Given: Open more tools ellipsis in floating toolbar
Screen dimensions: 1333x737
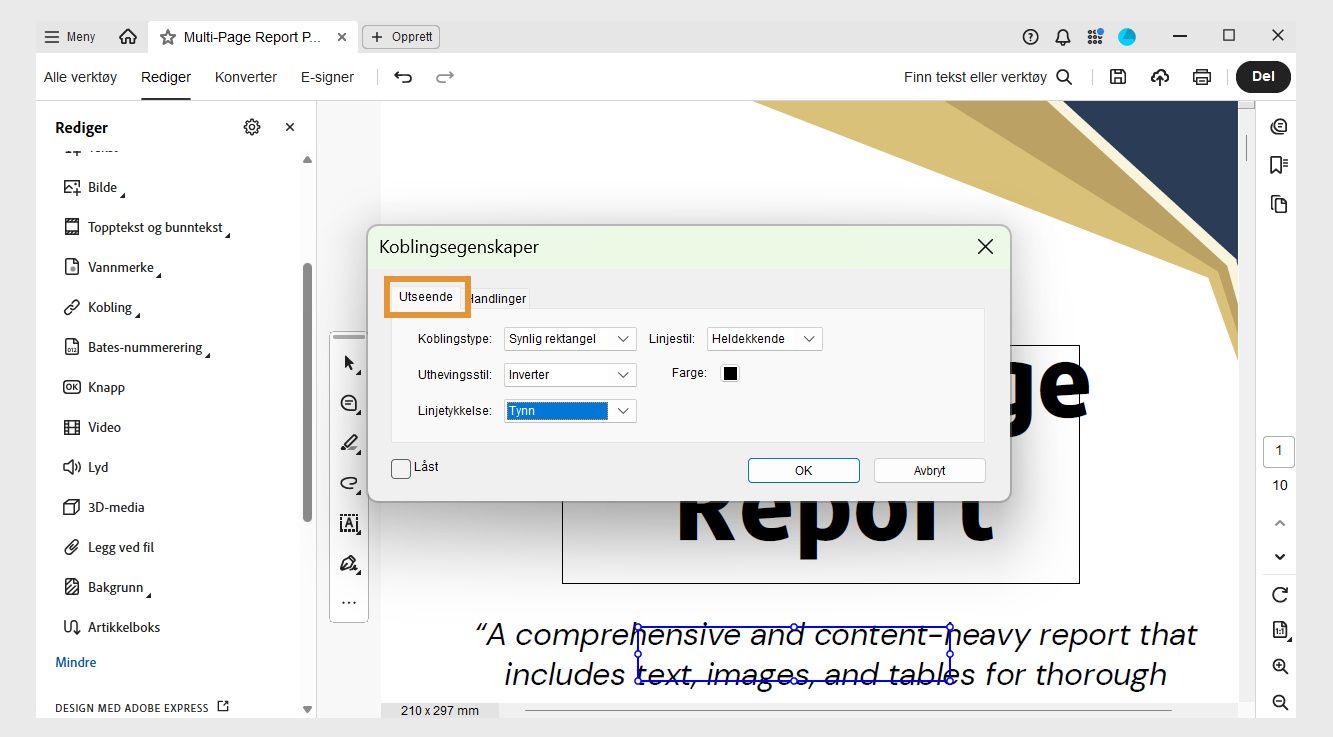Looking at the screenshot, I should [x=349, y=603].
